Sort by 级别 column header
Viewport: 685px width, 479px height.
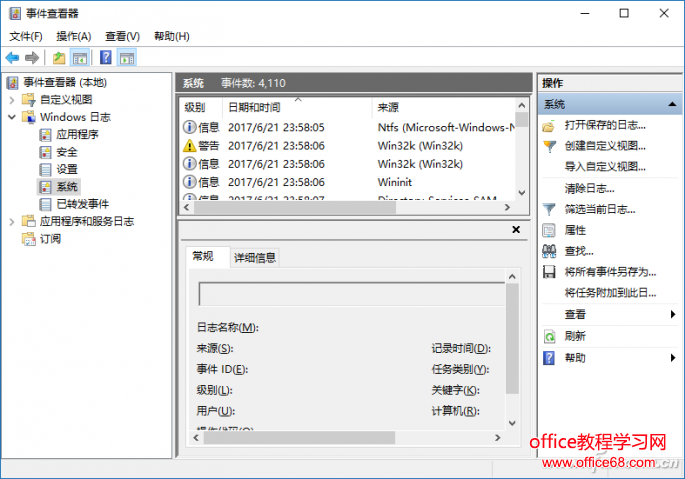pos(201,107)
